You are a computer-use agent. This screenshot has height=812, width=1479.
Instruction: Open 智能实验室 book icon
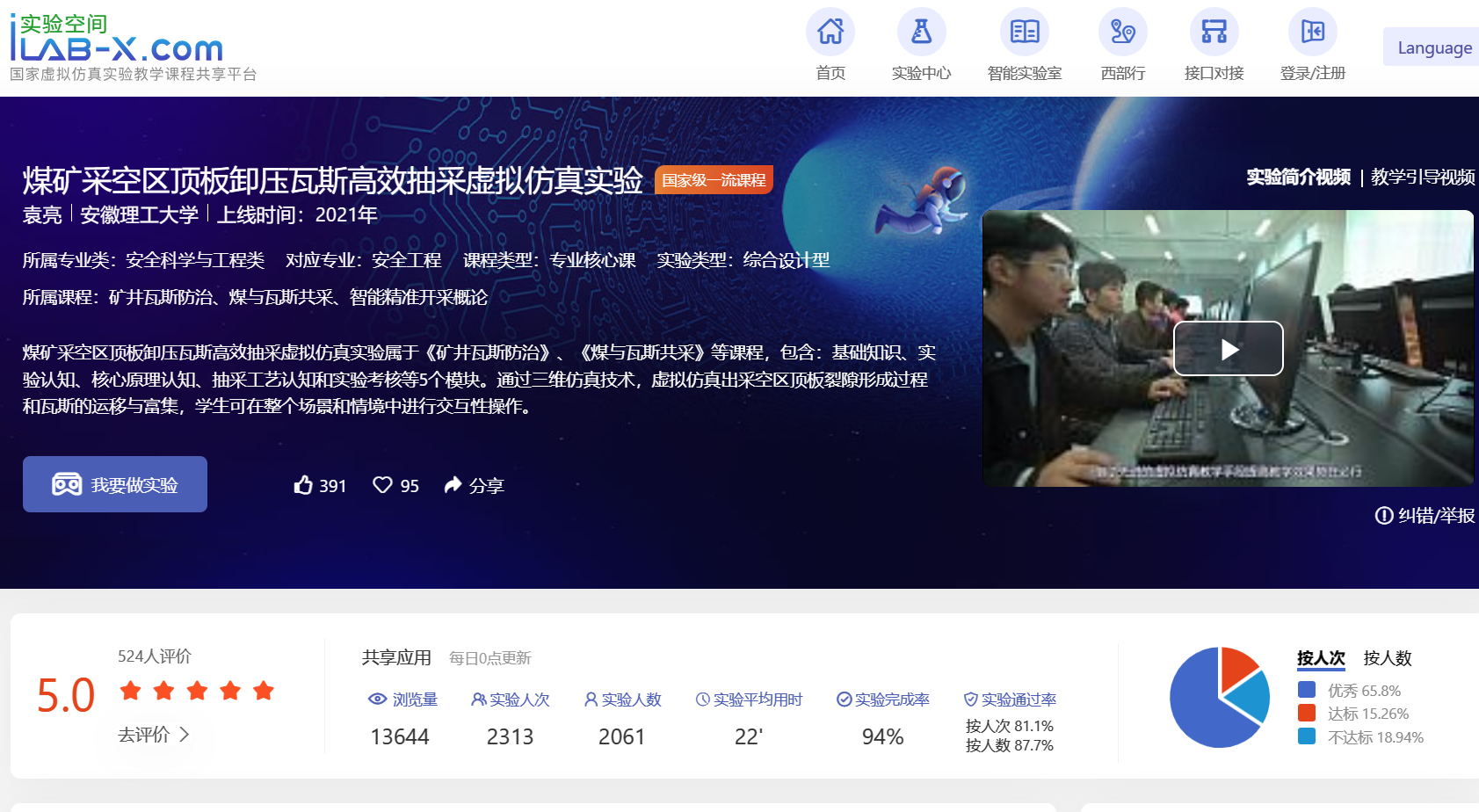(x=1024, y=33)
